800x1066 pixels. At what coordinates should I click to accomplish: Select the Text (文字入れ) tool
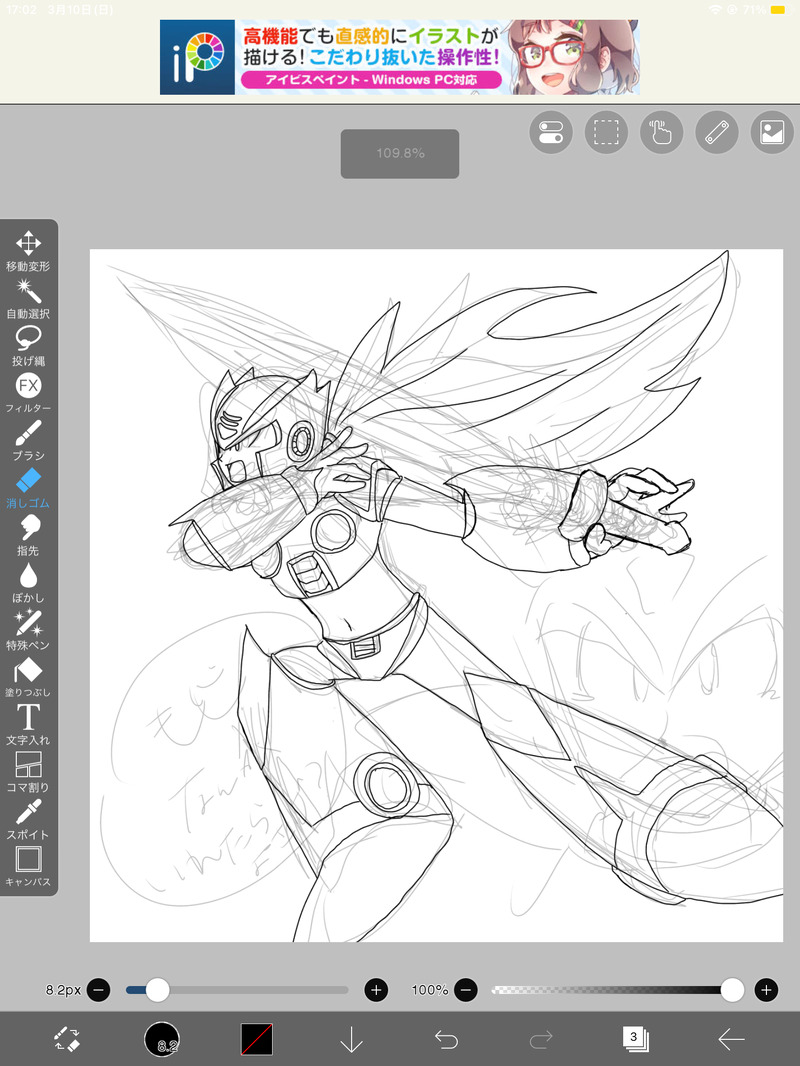click(x=28, y=725)
